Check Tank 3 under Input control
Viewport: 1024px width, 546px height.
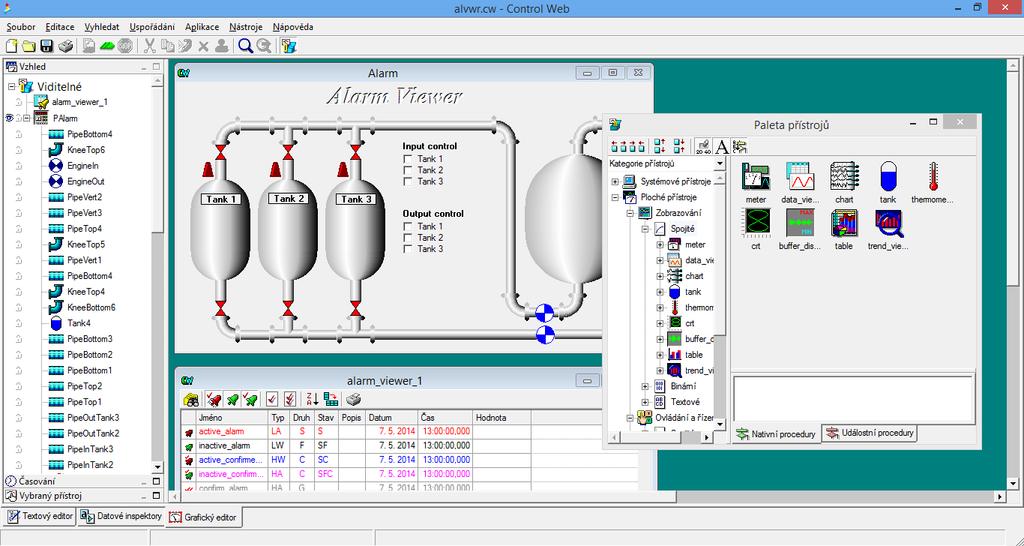pos(408,181)
